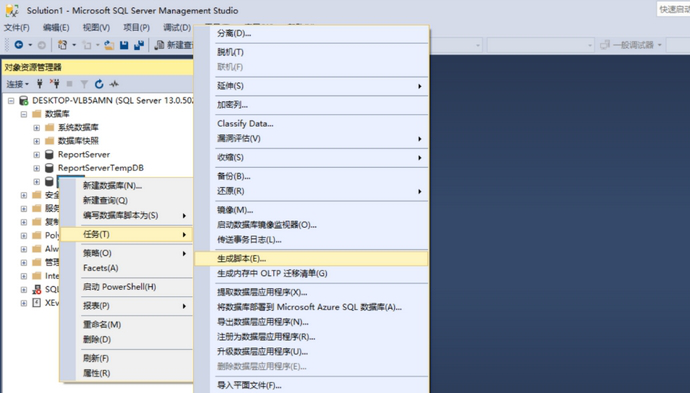Viewport: 690px width, 408px height.
Task: Choose 镜像(M)... menu entry
Action: pyautogui.click(x=311, y=210)
